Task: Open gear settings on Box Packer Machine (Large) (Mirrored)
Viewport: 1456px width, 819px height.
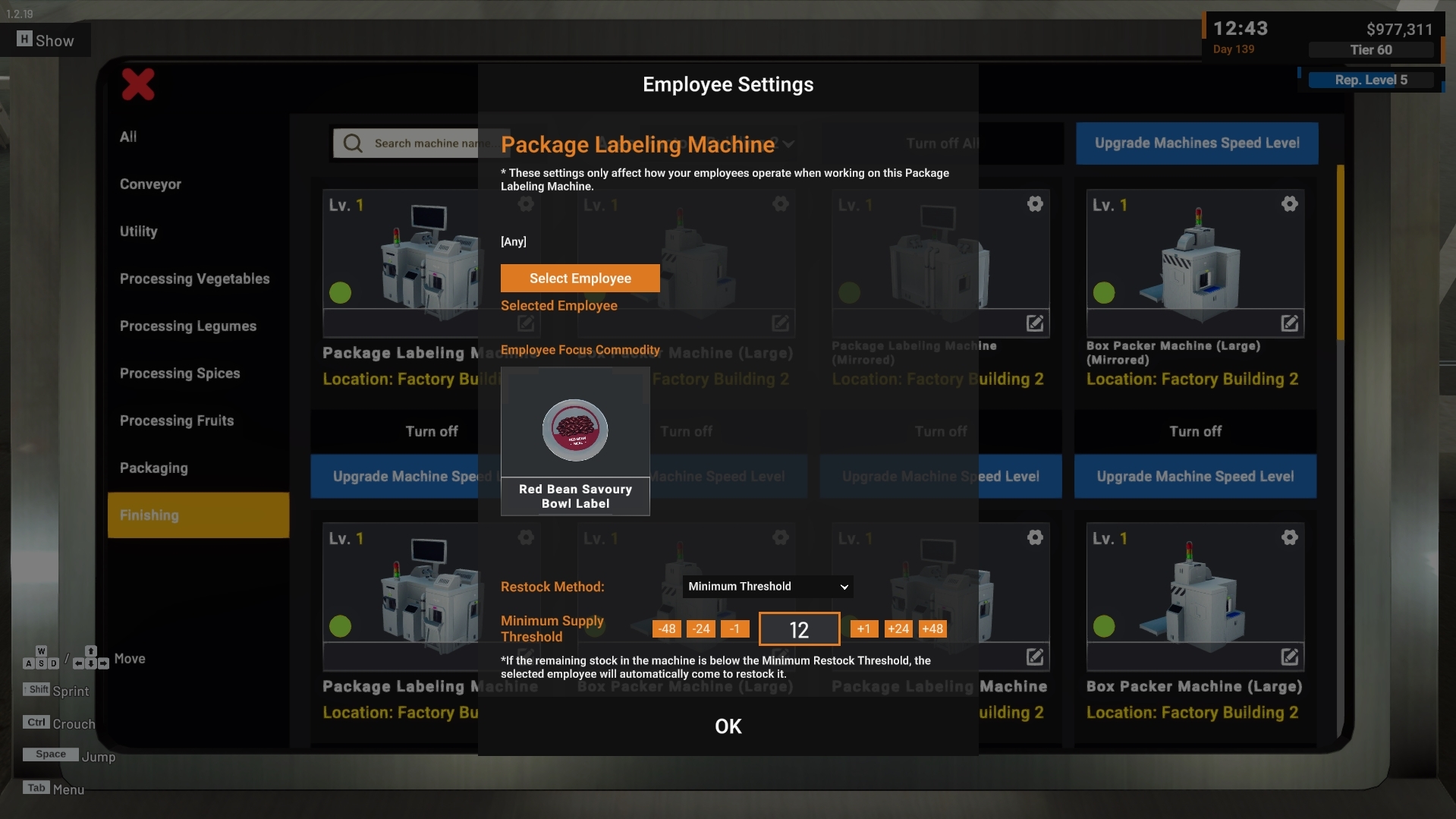Action: (x=1290, y=204)
